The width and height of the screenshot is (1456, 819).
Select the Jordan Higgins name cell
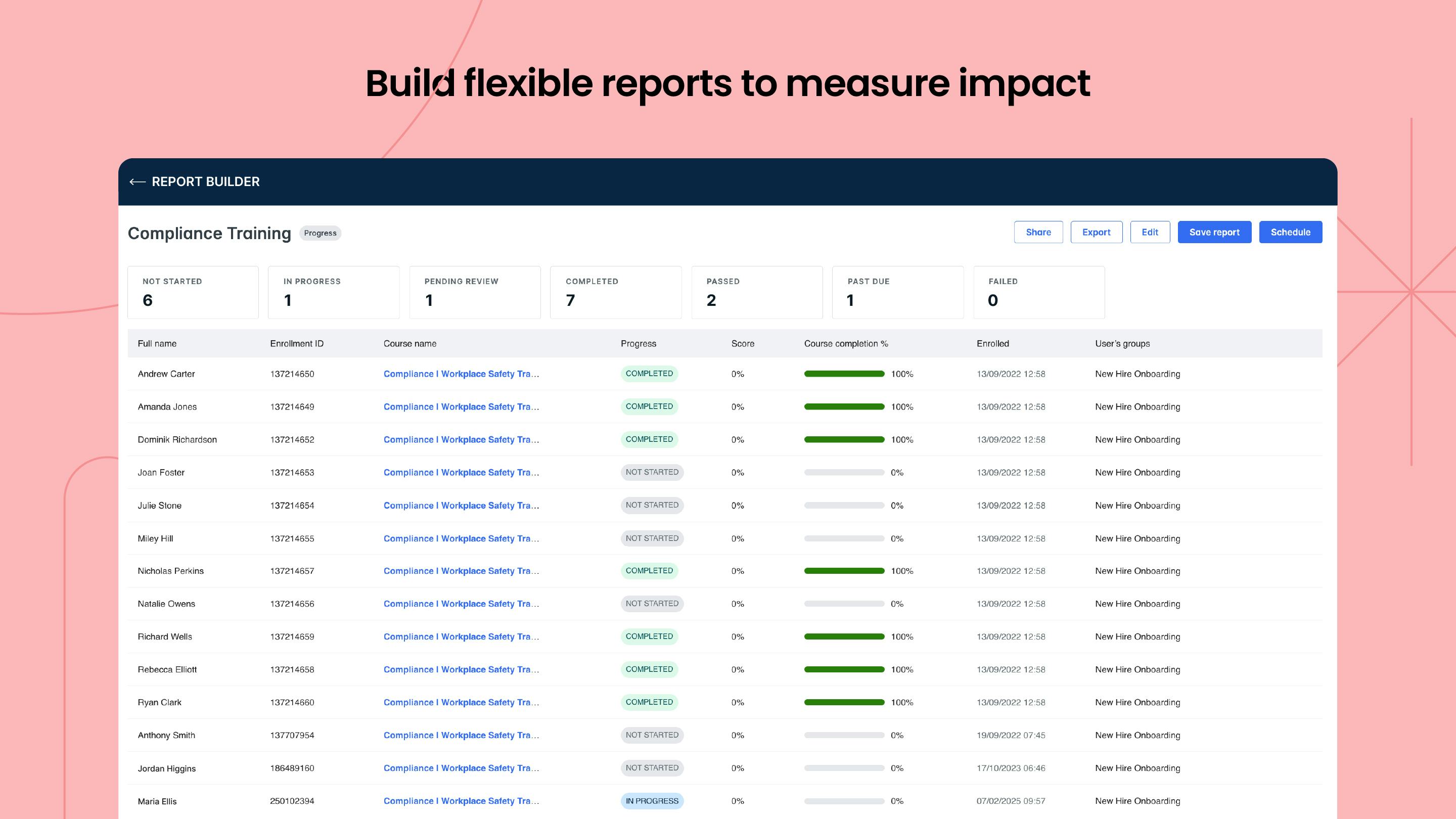[167, 768]
